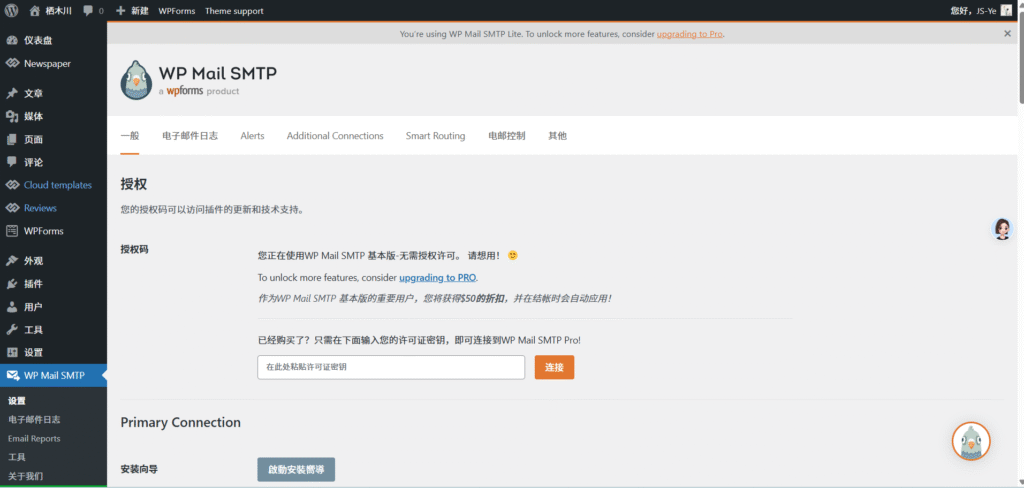This screenshot has width=1024, height=488.
Task: Click the license key input field
Action: [x=391, y=367]
